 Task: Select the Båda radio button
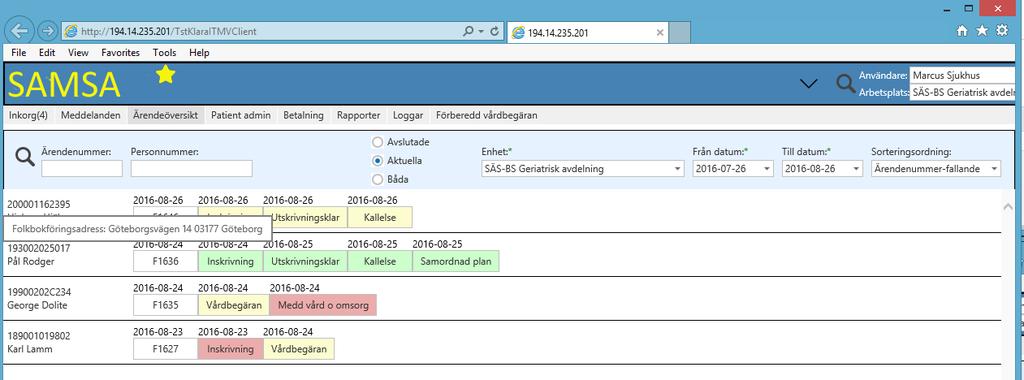[377, 179]
